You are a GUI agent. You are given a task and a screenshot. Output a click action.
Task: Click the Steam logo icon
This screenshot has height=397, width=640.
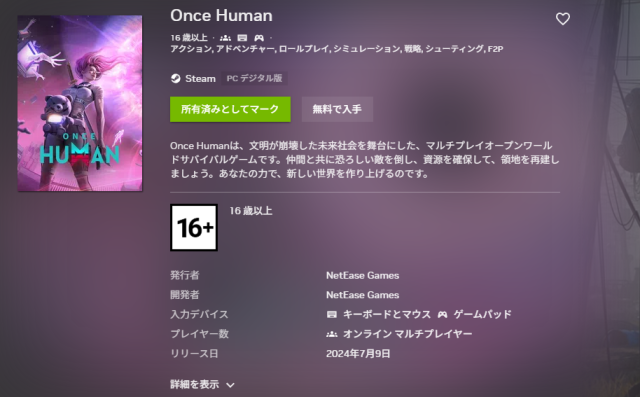click(176, 78)
